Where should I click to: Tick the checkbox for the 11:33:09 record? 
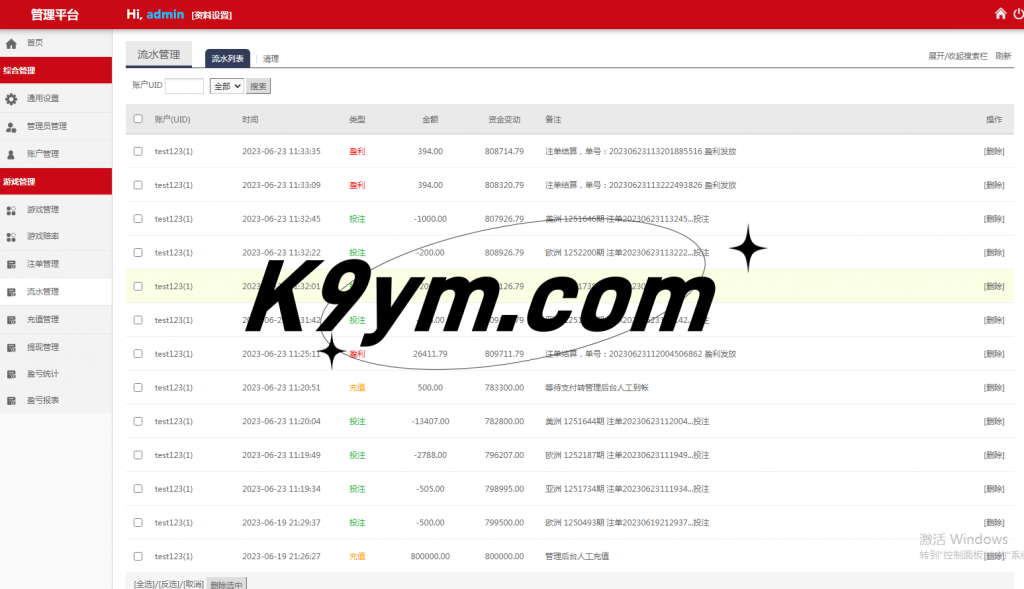[x=138, y=185]
